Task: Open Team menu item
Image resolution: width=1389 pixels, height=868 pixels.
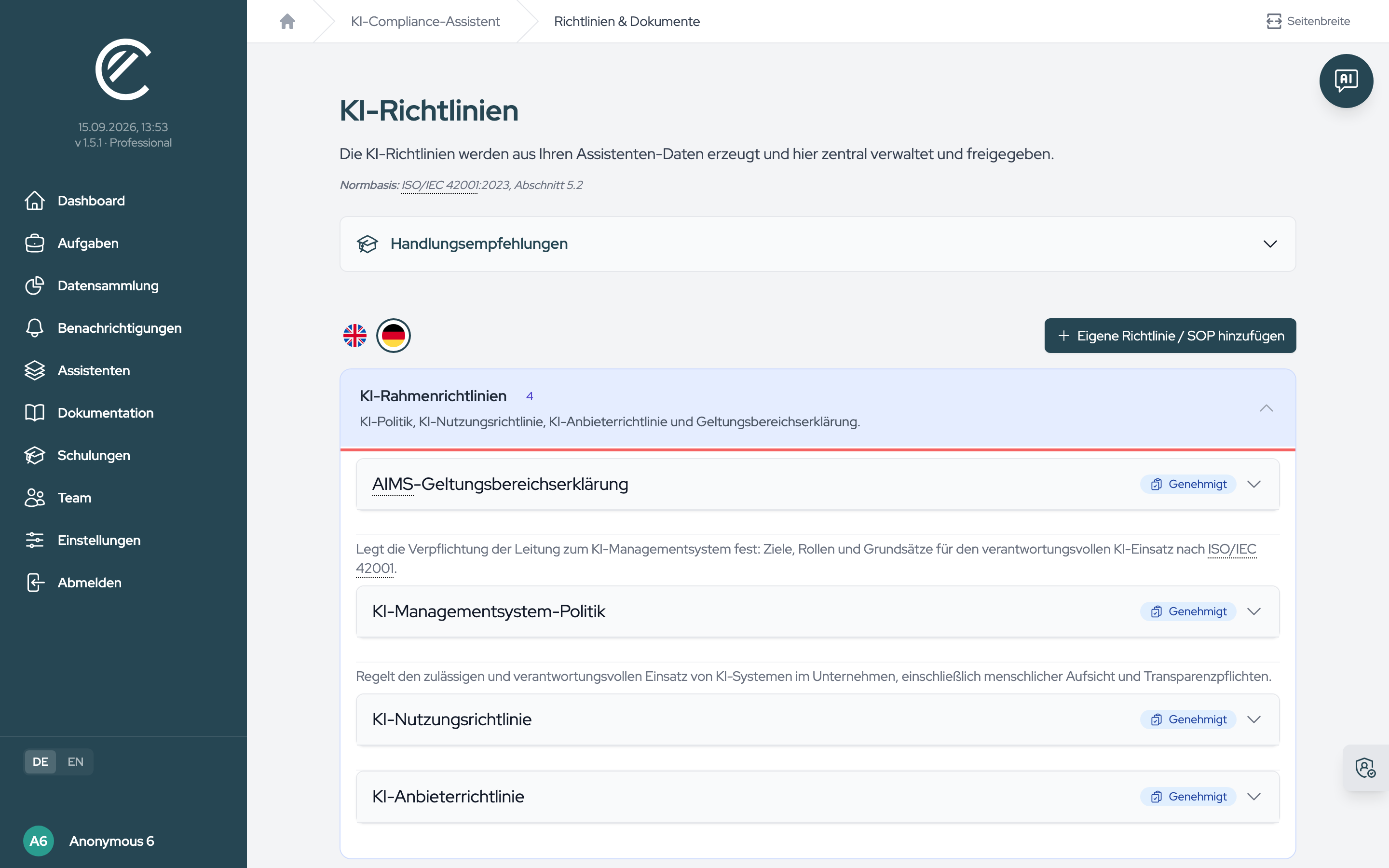Action: [123, 498]
